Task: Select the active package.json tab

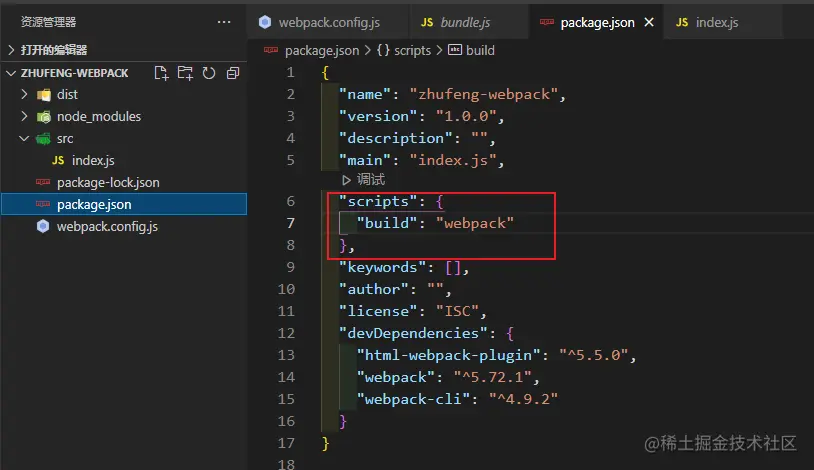Action: point(597,22)
